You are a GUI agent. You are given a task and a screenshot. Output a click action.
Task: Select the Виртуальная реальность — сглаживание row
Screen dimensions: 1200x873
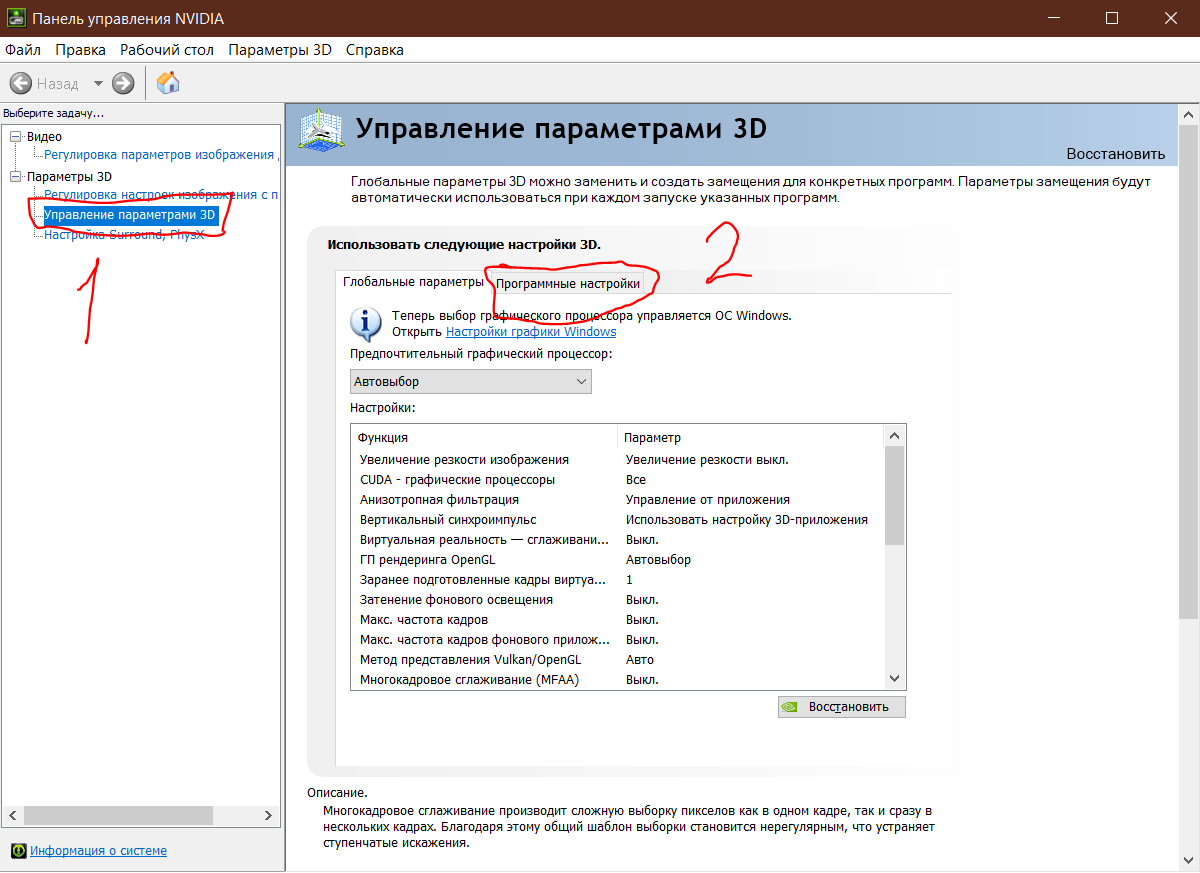(618, 540)
